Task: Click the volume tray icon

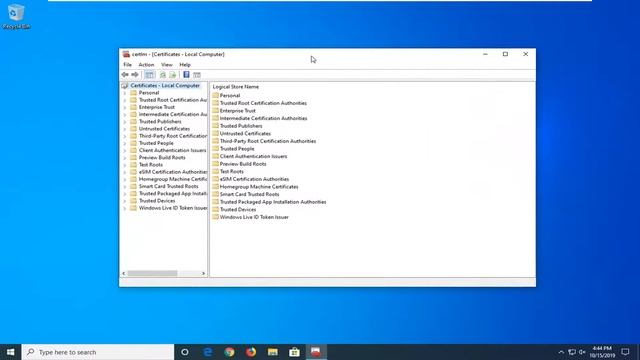Action: [582, 352]
